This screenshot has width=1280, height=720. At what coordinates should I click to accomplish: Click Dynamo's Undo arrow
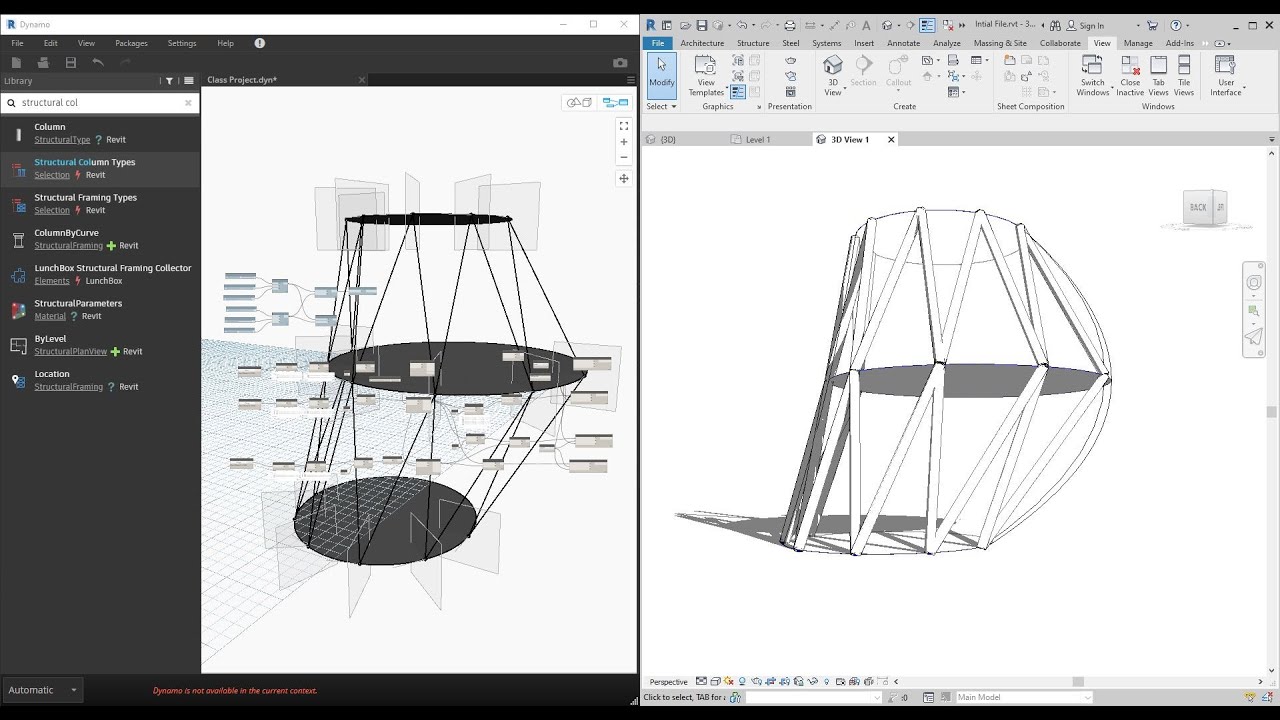[98, 62]
